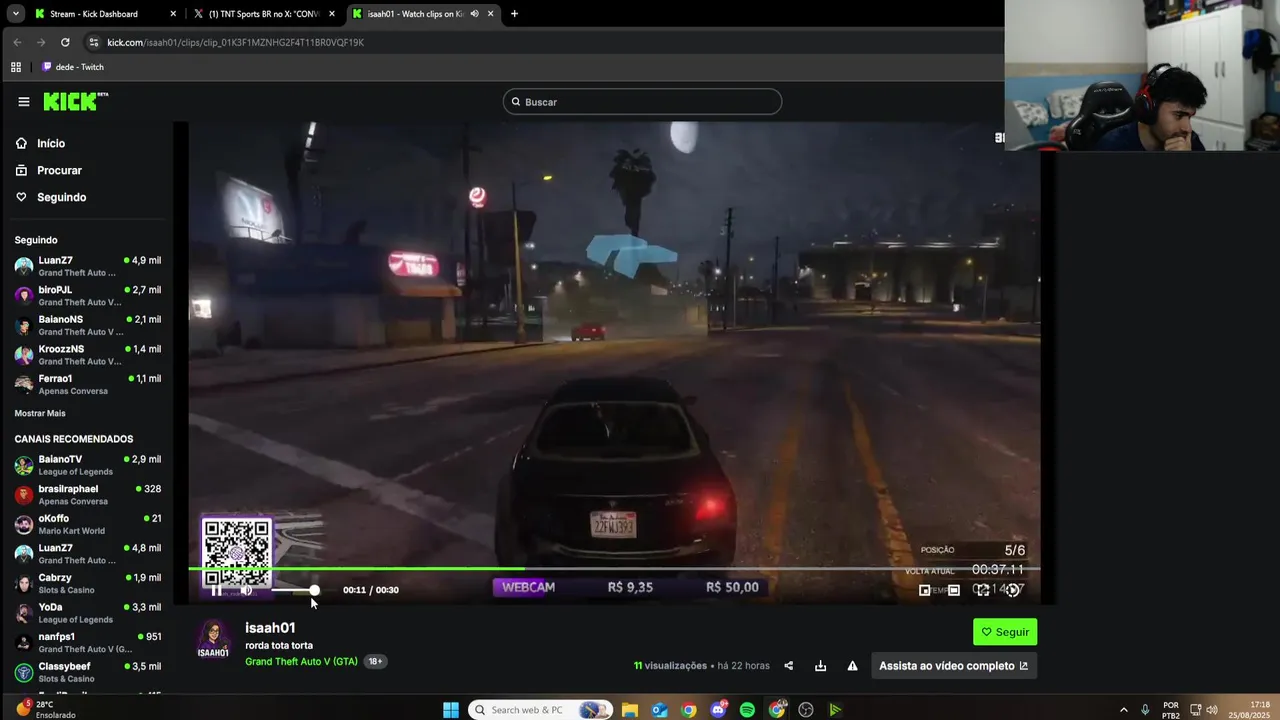Share the clip with the share icon
Screen dimensions: 1280x720
788,666
